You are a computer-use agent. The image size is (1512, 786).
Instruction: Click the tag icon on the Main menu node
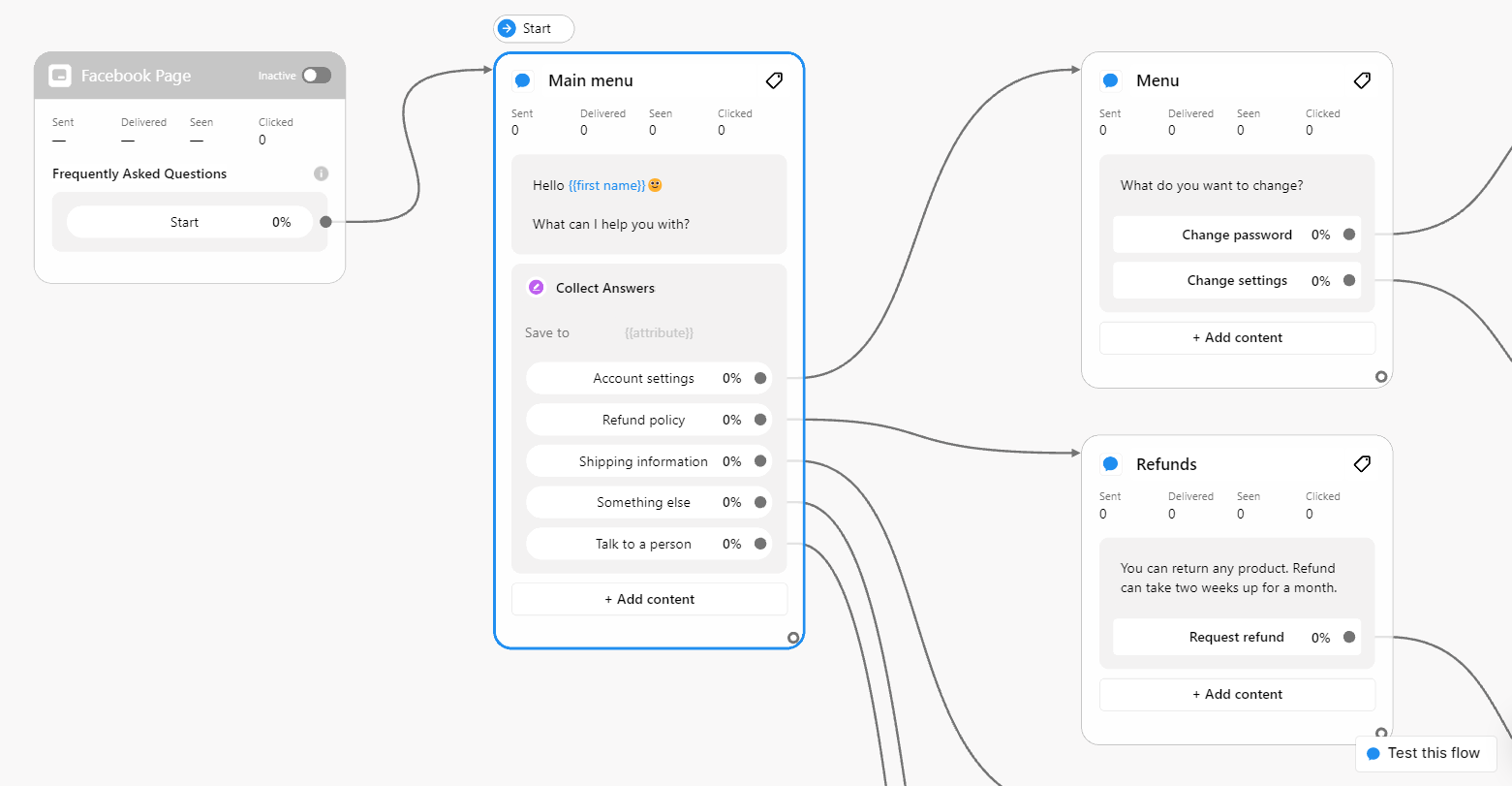pos(774,80)
